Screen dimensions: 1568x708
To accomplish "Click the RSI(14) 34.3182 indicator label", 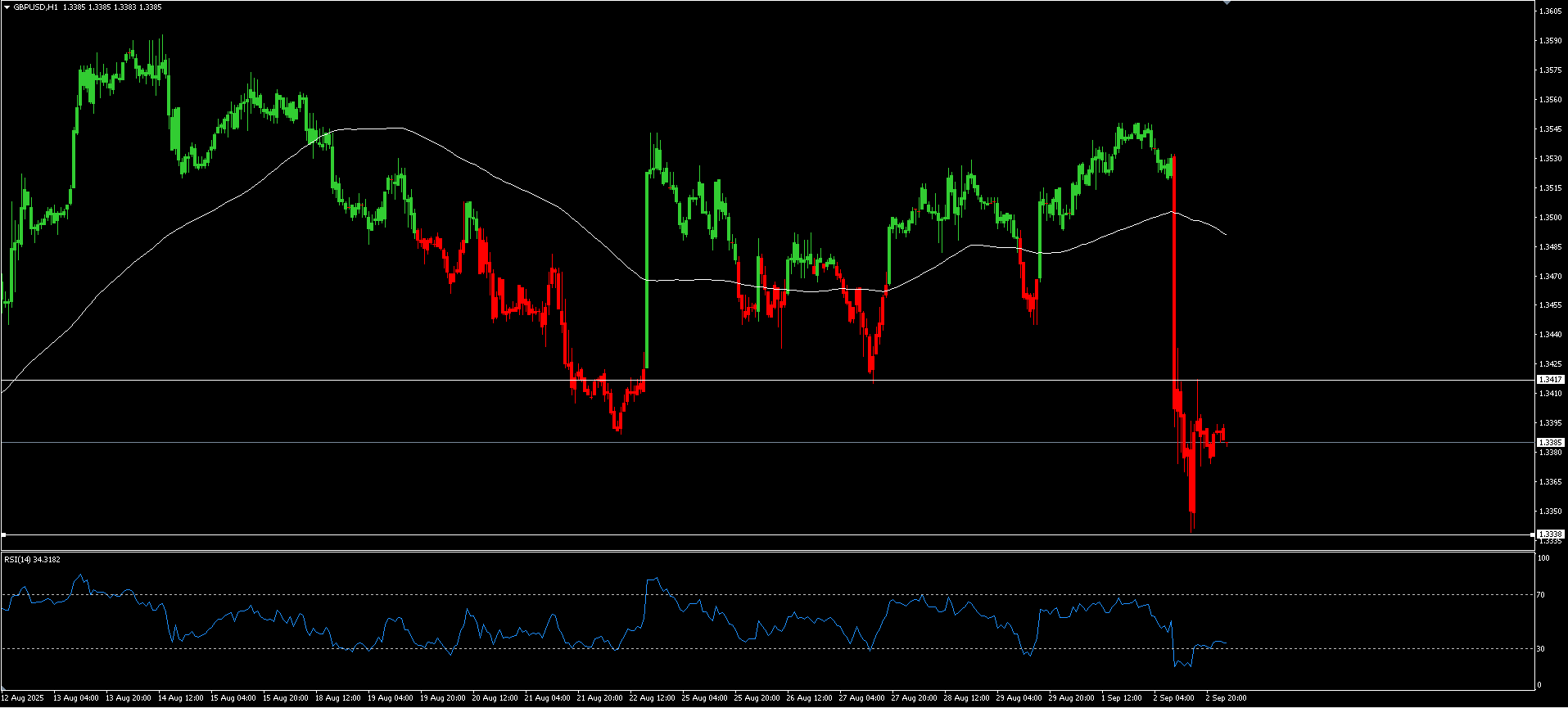I will point(32,560).
